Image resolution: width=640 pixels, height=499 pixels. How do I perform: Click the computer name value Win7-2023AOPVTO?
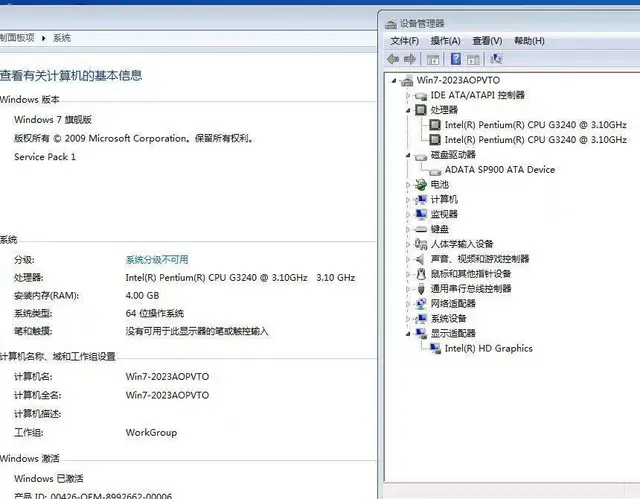coord(167,377)
